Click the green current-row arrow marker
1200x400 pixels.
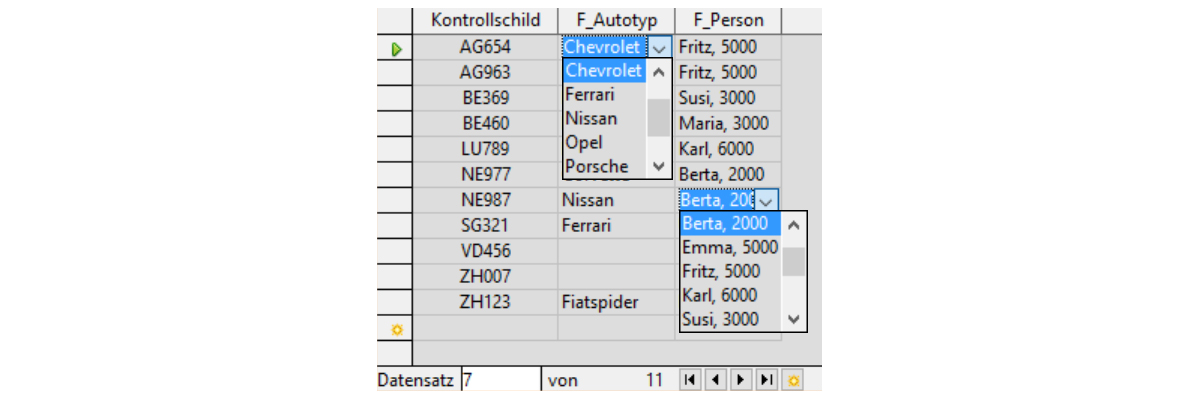click(x=396, y=48)
